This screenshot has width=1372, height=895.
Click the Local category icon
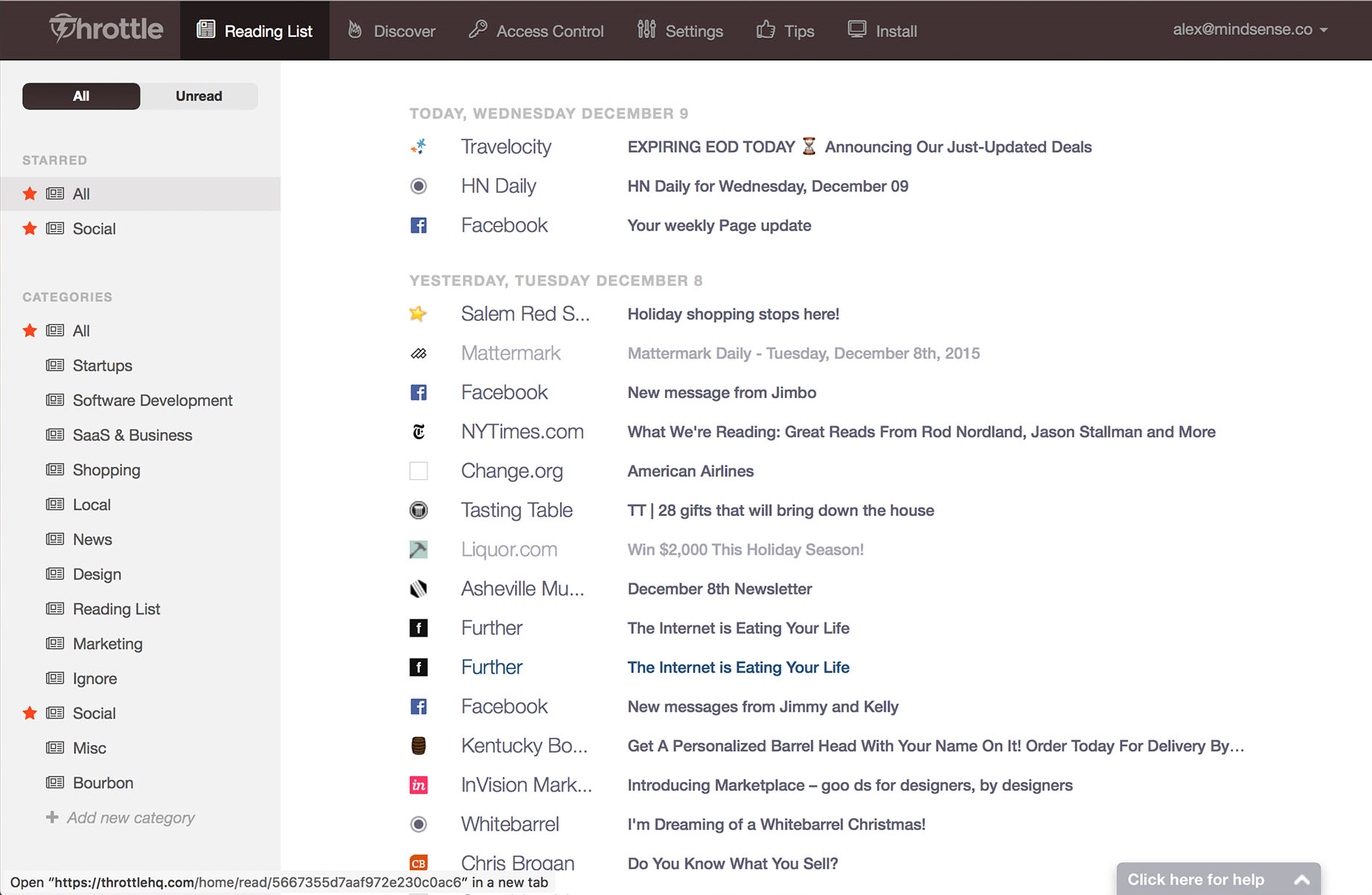pyautogui.click(x=55, y=504)
